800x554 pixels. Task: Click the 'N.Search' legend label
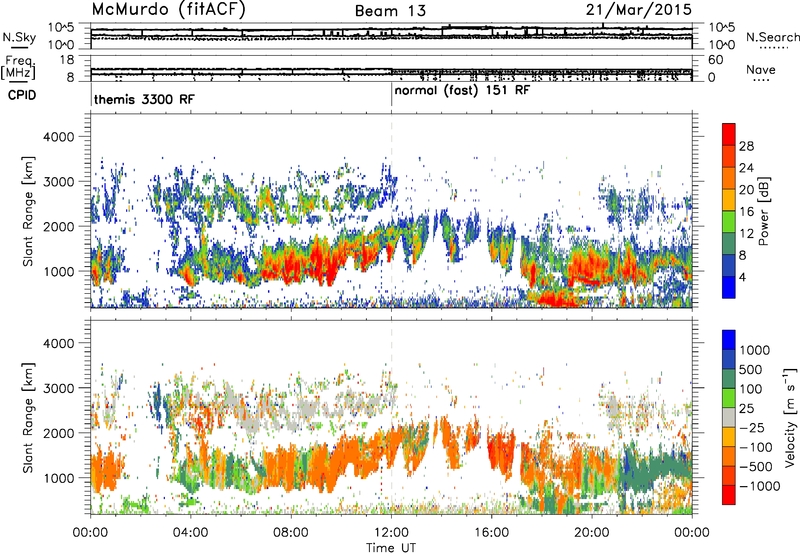(x=773, y=37)
